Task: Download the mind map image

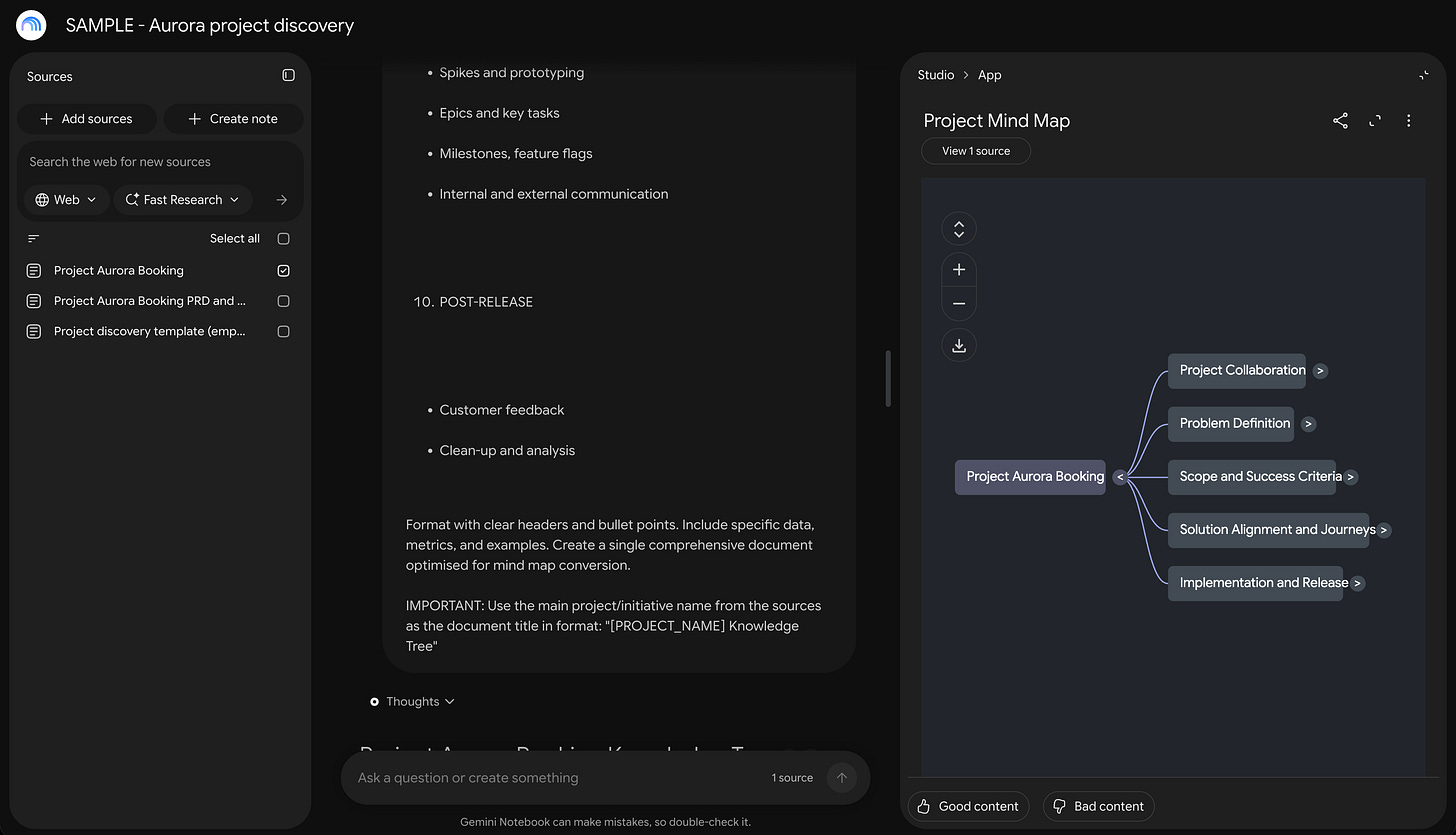Action: [x=959, y=345]
